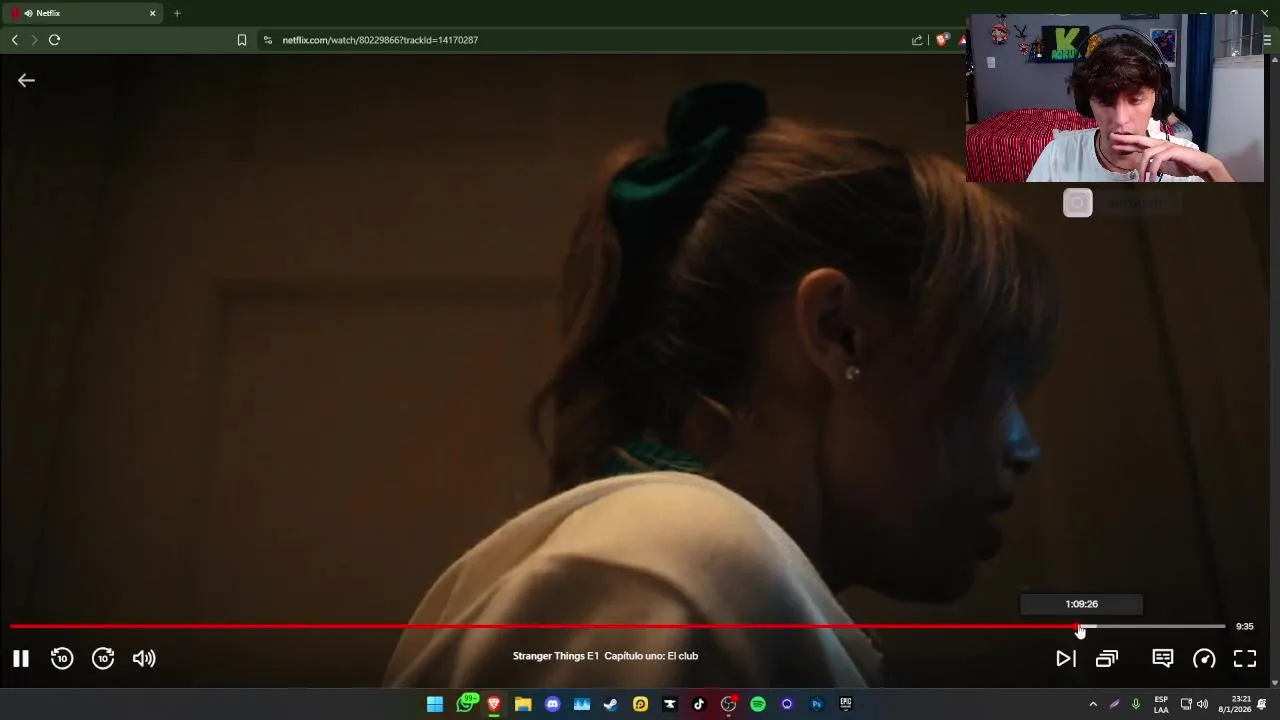Screen dimensions: 1280x720
Task: Skip forward 10 seconds
Action: 103,658
